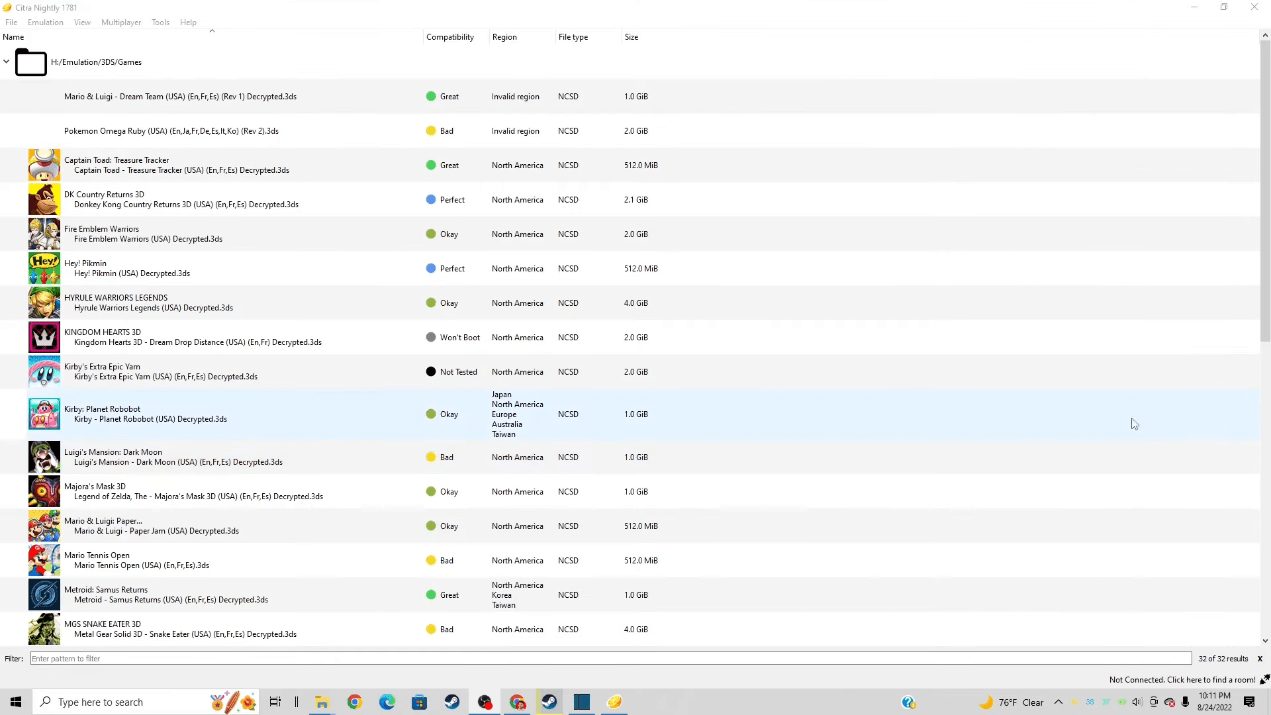The image size is (1271, 715).
Task: Open the Help menu
Action: [x=188, y=22]
